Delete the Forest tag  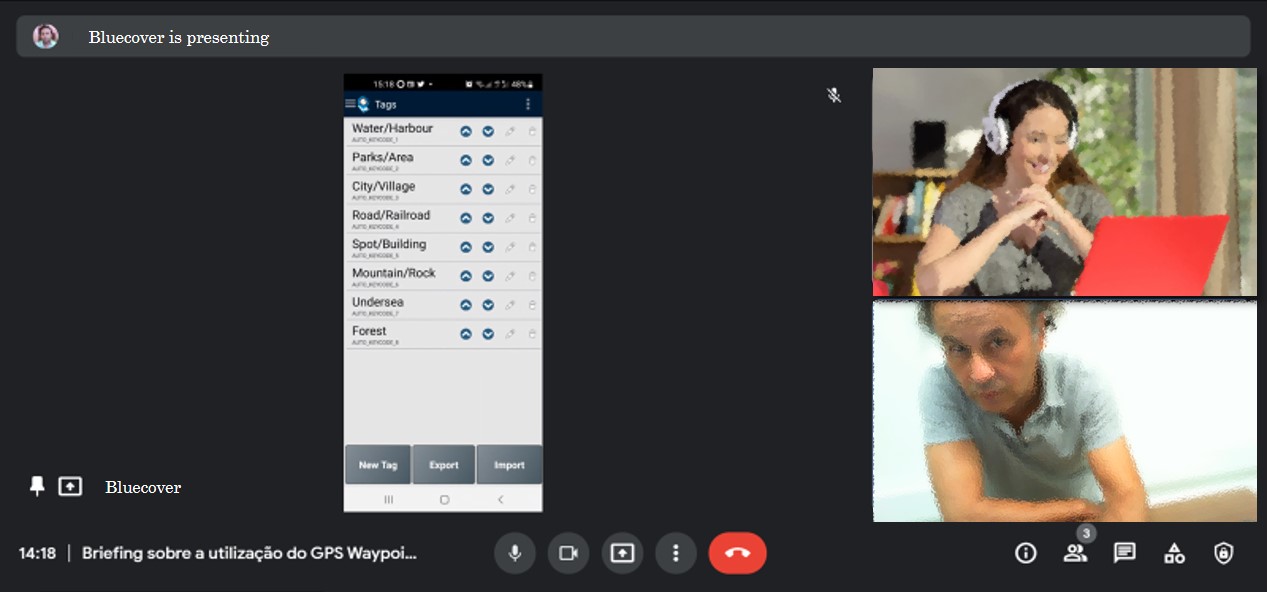click(532, 334)
